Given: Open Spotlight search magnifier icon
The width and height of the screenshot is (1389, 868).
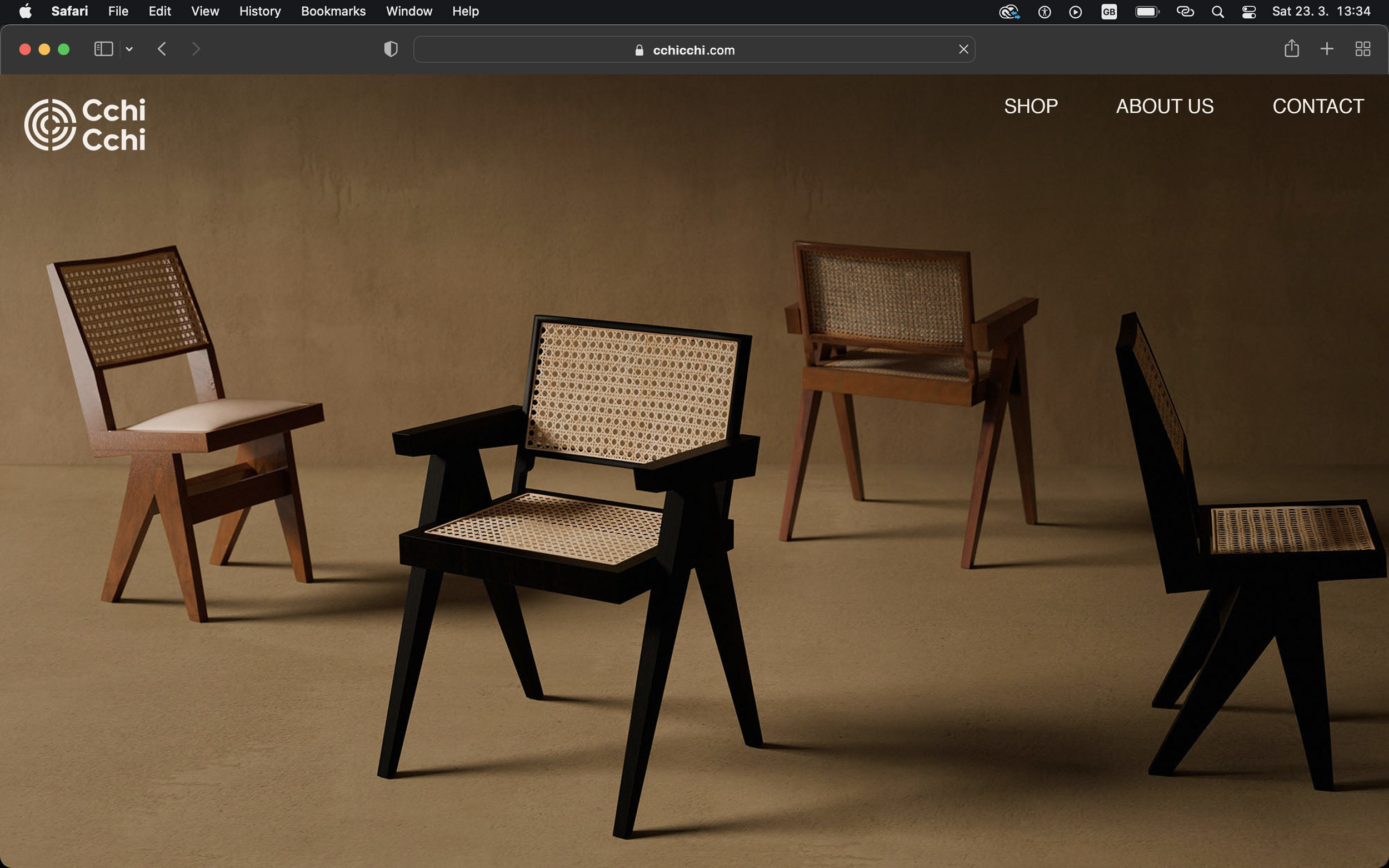Looking at the screenshot, I should [x=1217, y=12].
